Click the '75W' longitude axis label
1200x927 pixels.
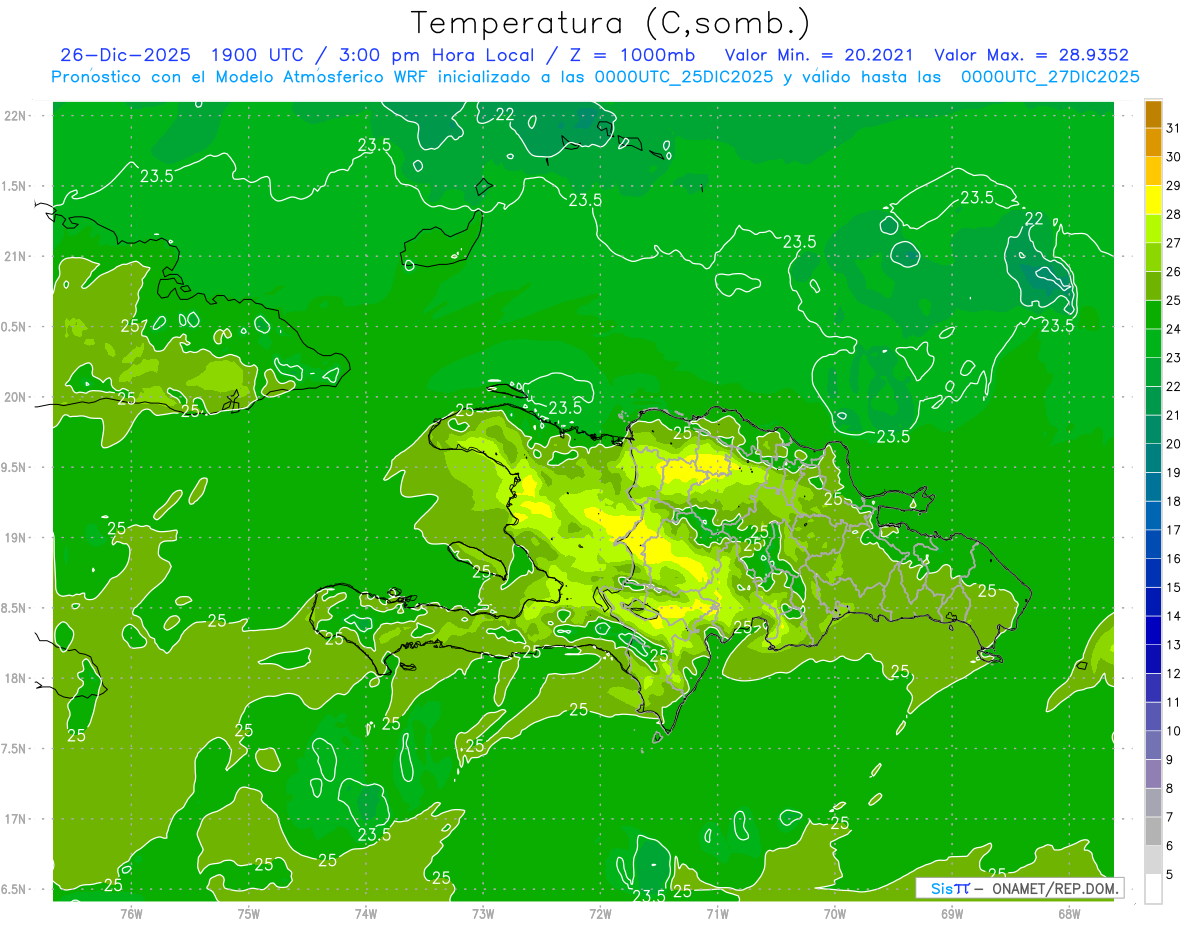[248, 913]
